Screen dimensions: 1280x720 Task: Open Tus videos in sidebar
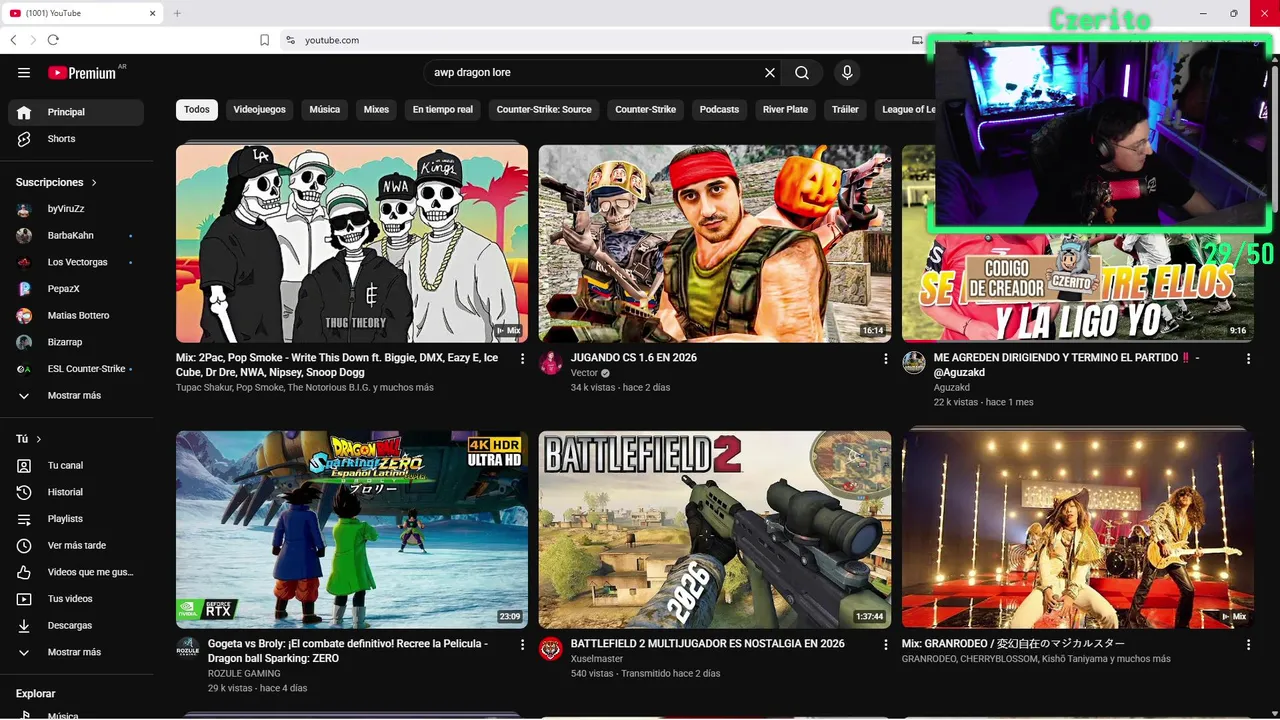pos(76,599)
